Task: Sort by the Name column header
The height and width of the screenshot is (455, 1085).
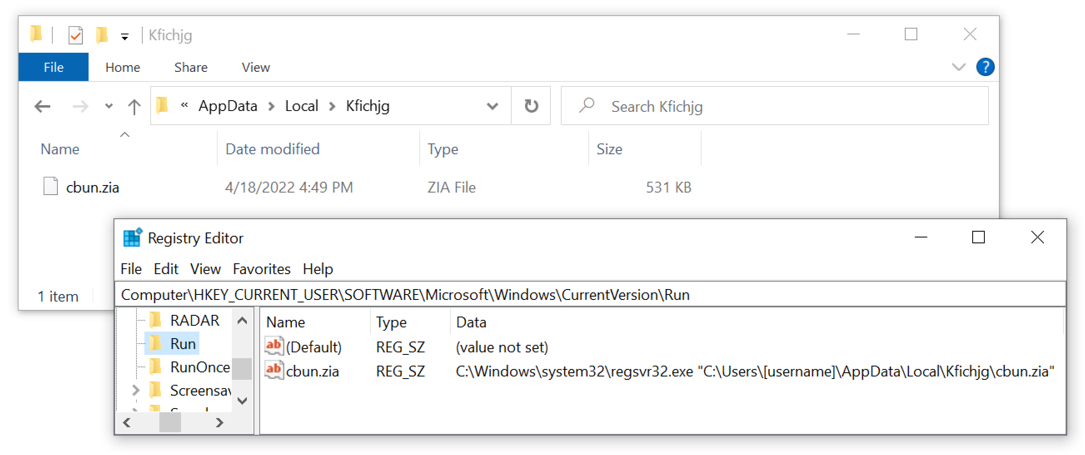Action: [60, 149]
